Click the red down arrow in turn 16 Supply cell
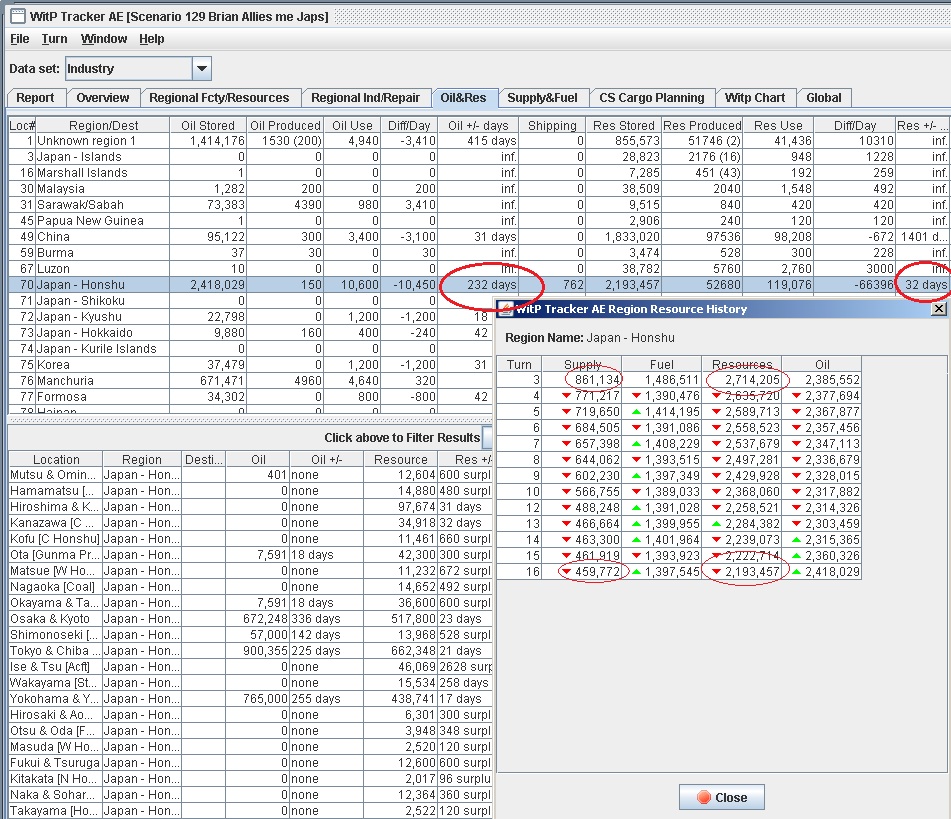The image size is (951, 819). tap(566, 572)
